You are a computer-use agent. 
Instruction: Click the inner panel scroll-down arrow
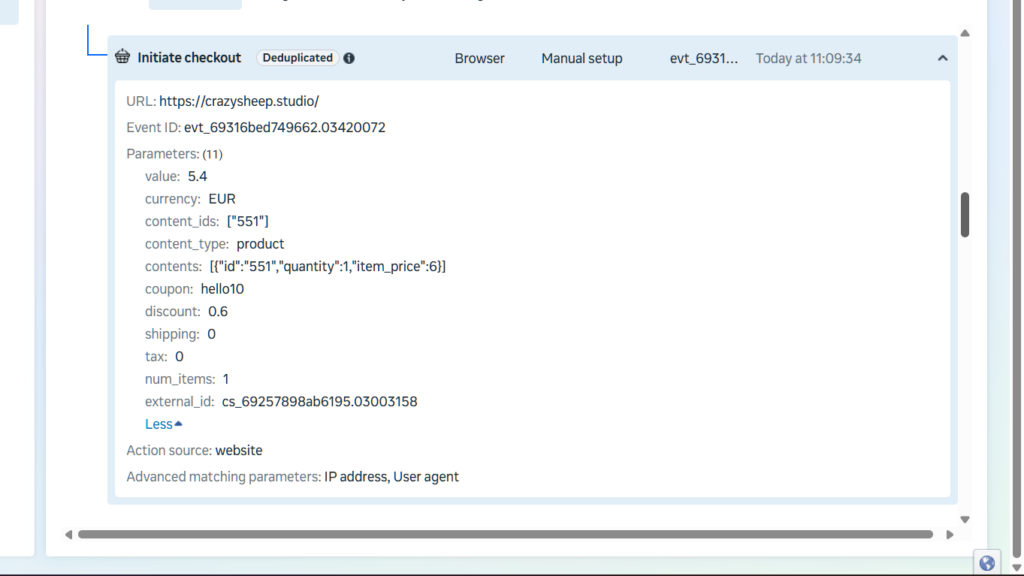click(x=965, y=519)
